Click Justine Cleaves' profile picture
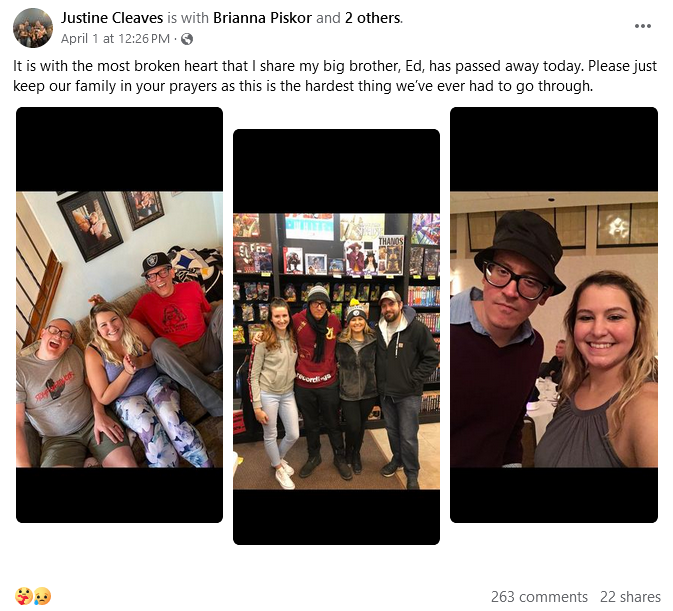 [x=33, y=28]
